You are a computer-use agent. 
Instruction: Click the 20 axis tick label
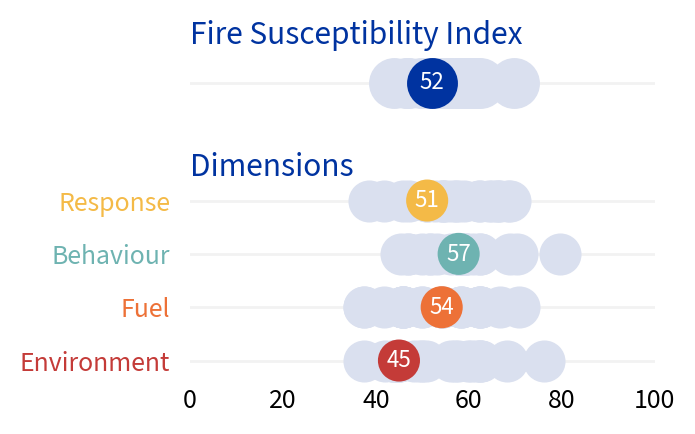283,400
